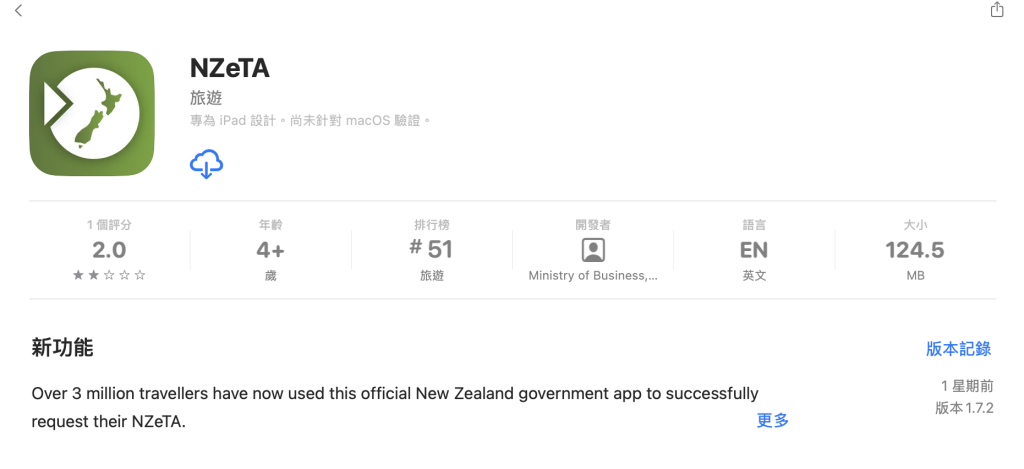The height and width of the screenshot is (469, 1024).
Task: Open the developer person icon
Action: 593,250
